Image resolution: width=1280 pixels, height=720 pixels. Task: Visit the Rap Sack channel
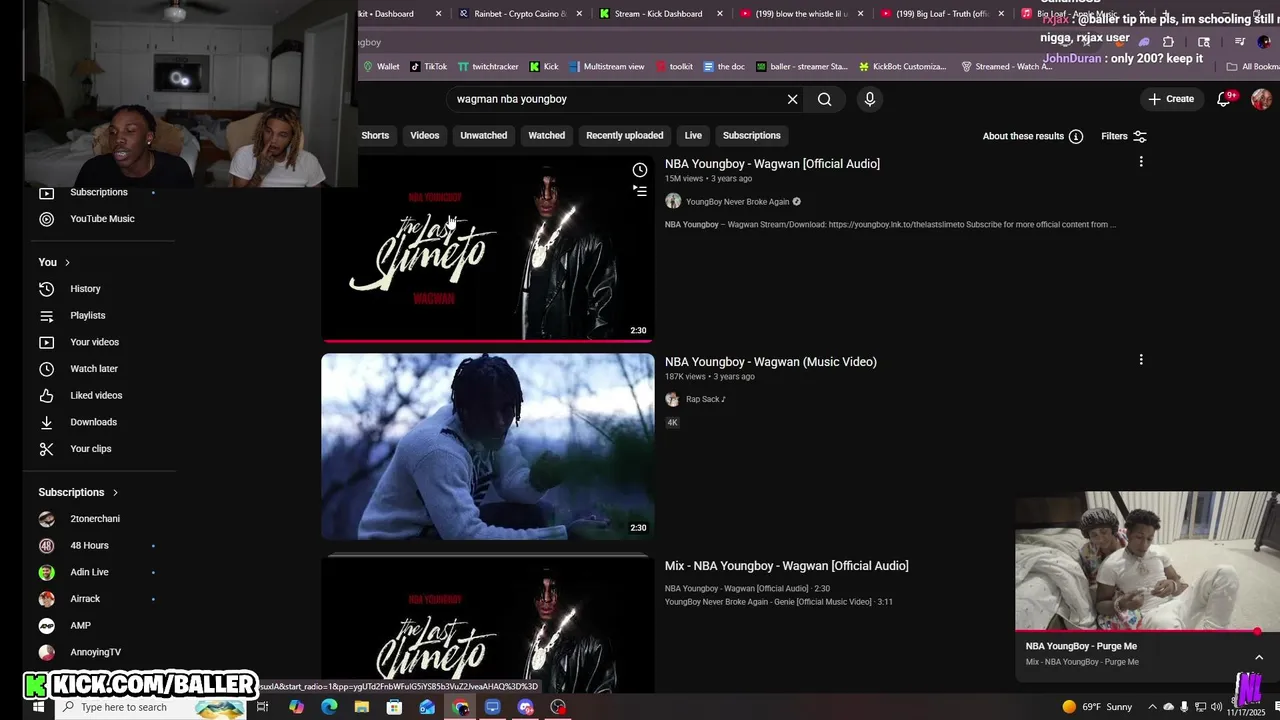pyautogui.click(x=705, y=399)
